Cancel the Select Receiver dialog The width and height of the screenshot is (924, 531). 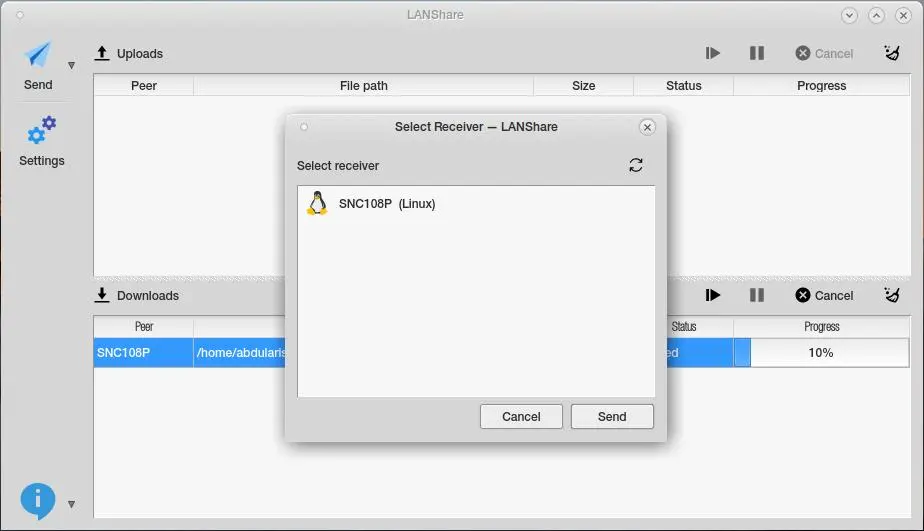click(521, 417)
